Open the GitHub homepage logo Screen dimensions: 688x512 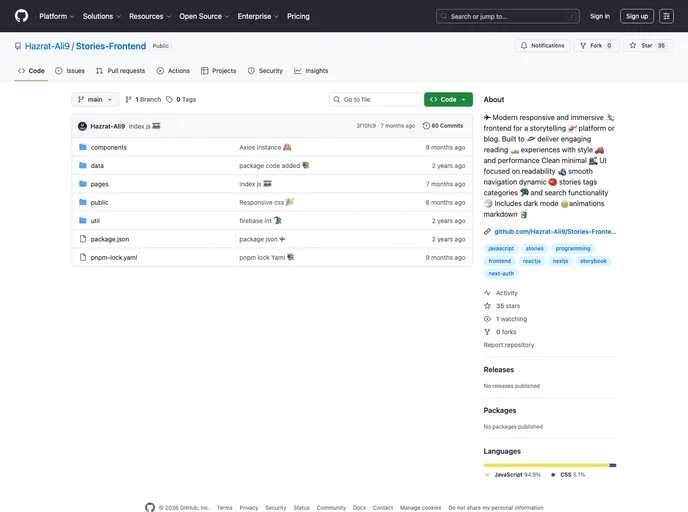21,16
